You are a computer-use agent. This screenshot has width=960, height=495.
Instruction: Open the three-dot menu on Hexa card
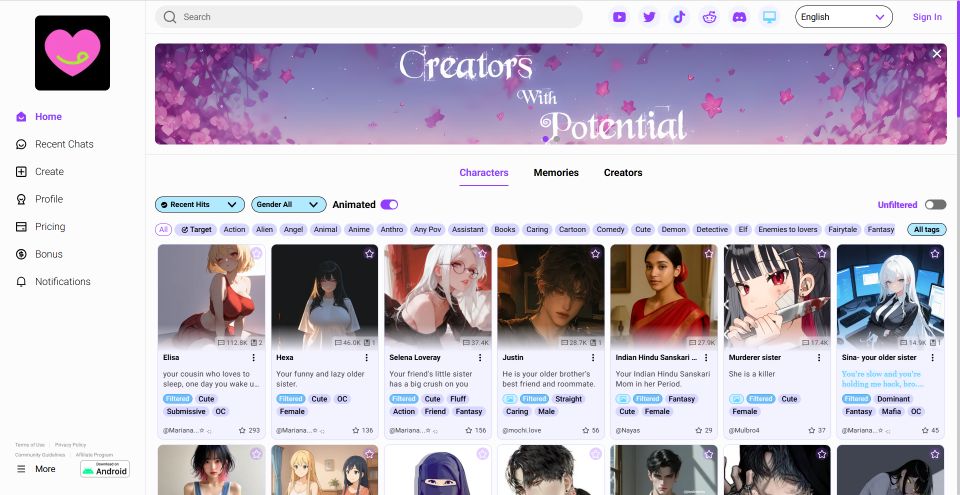click(x=367, y=358)
